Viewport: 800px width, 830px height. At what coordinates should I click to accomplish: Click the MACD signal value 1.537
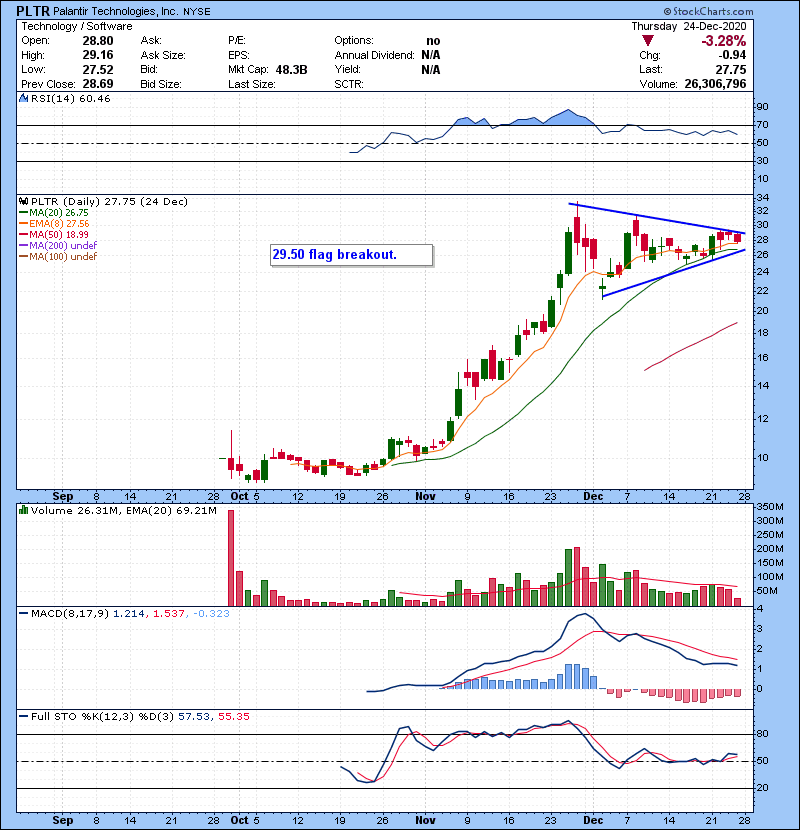coord(169,614)
